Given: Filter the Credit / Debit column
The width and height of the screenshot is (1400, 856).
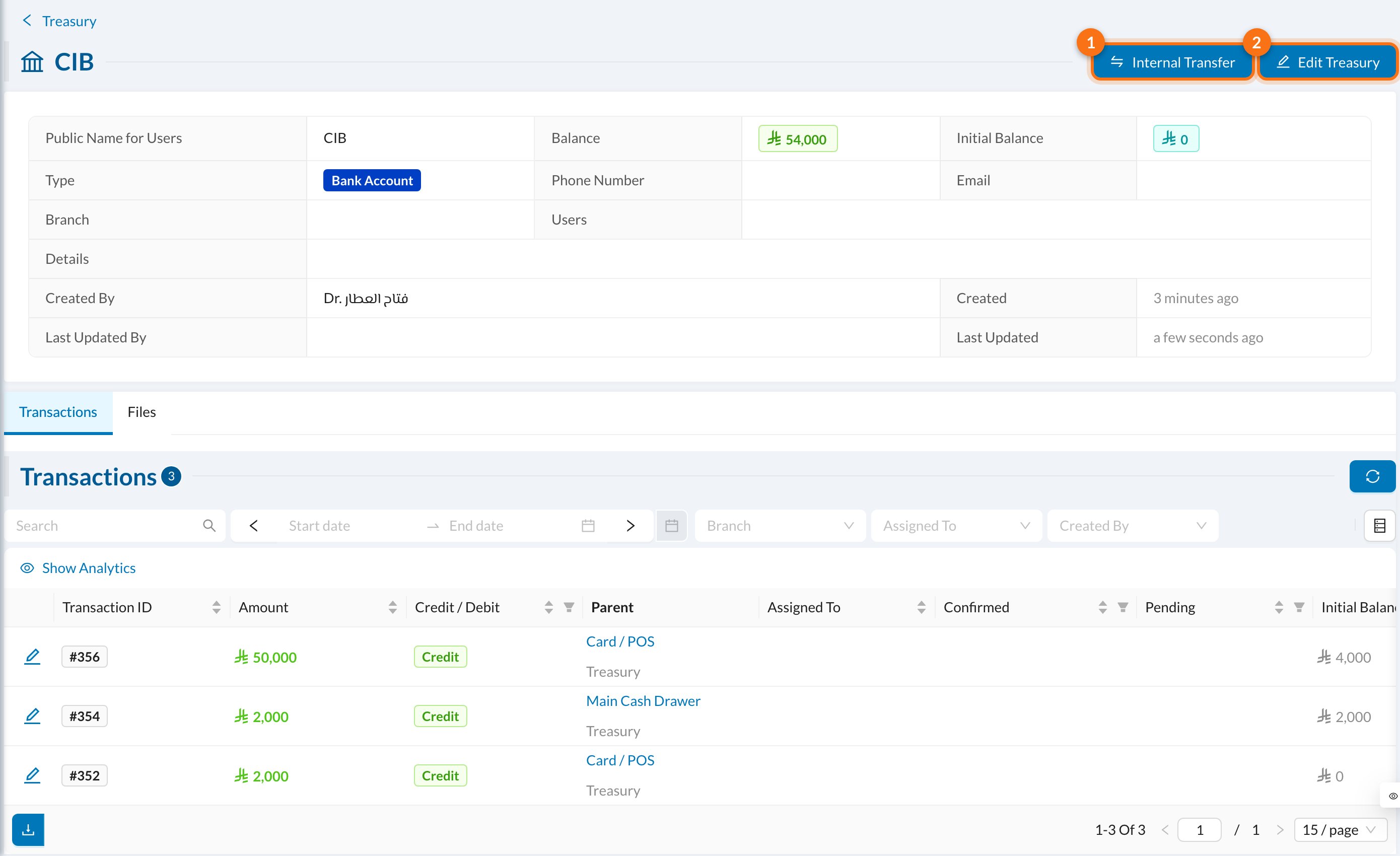Looking at the screenshot, I should pos(569,607).
